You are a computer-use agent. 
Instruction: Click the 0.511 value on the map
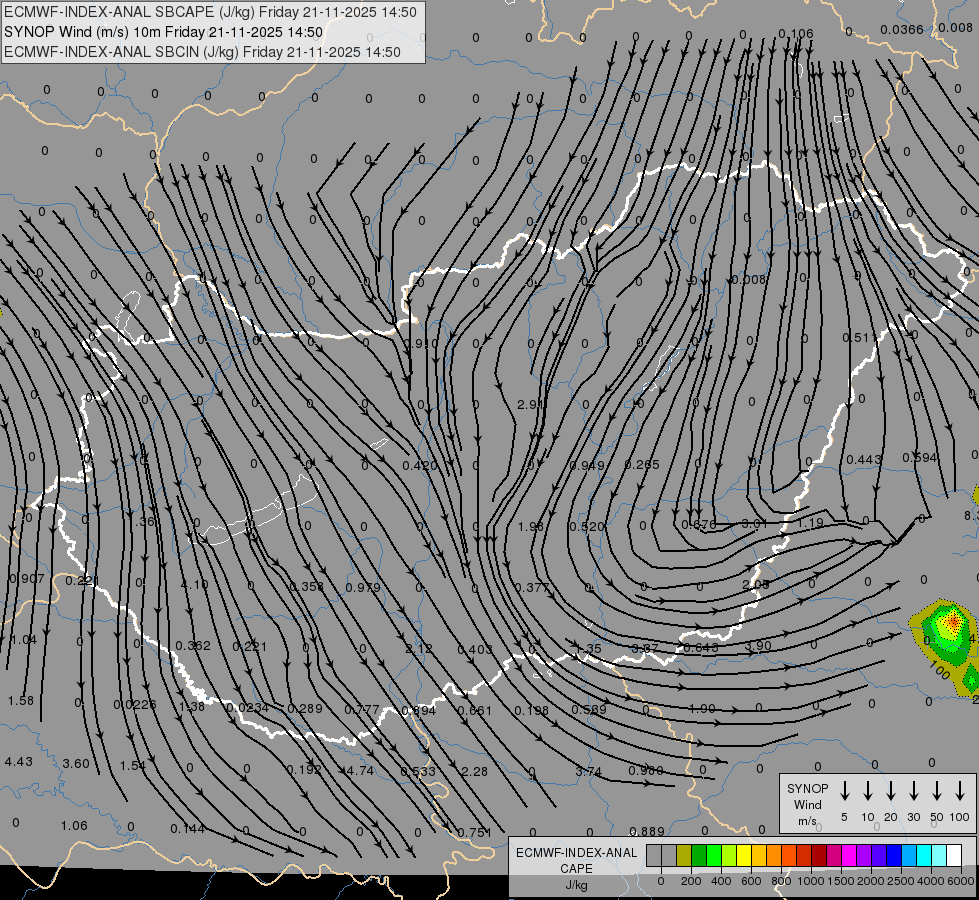tap(858, 337)
